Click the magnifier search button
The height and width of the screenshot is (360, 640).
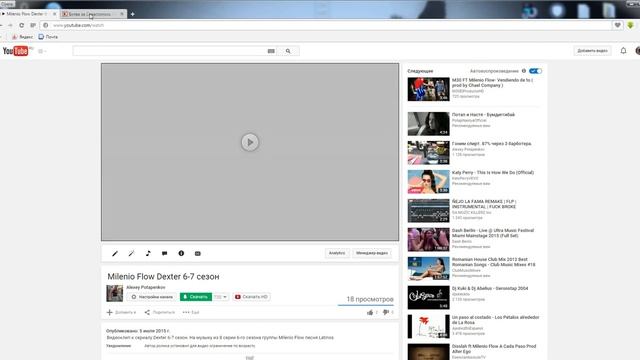click(288, 51)
